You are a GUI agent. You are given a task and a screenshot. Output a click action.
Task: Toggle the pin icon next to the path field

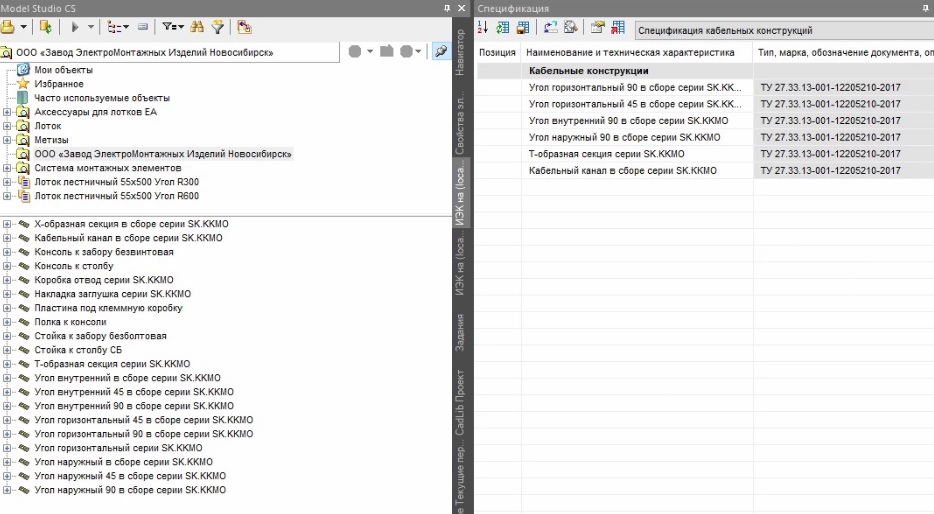(x=441, y=51)
